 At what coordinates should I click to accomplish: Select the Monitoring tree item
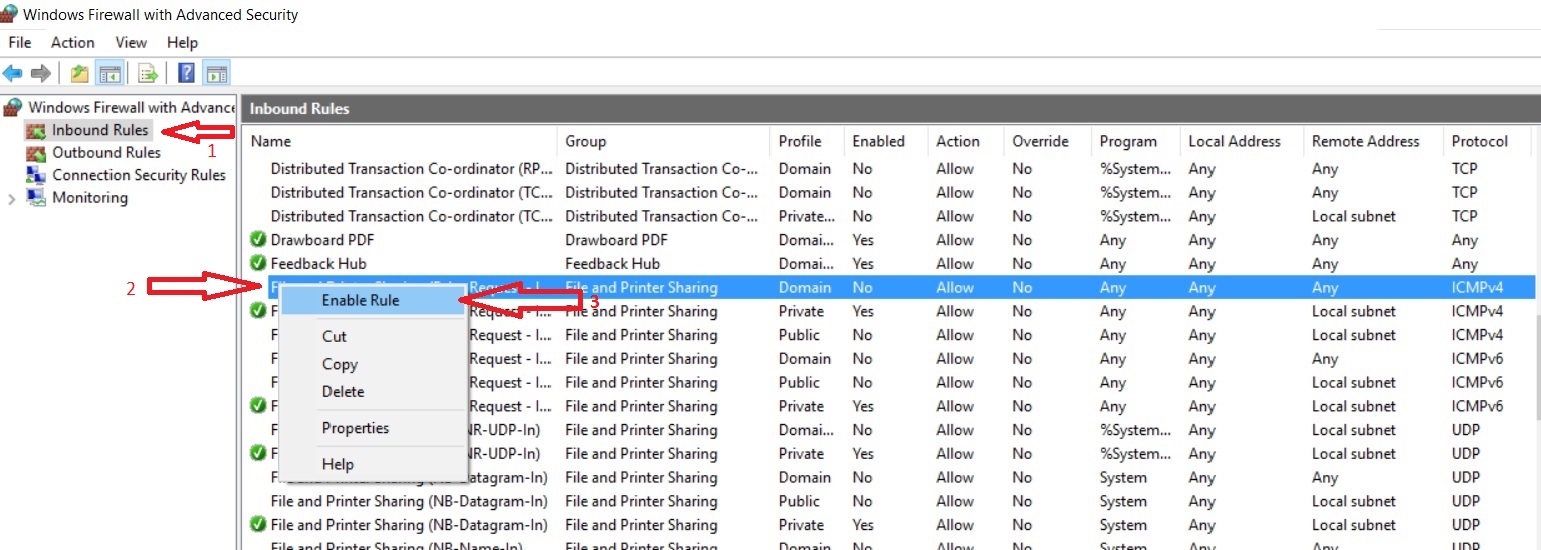pos(90,198)
